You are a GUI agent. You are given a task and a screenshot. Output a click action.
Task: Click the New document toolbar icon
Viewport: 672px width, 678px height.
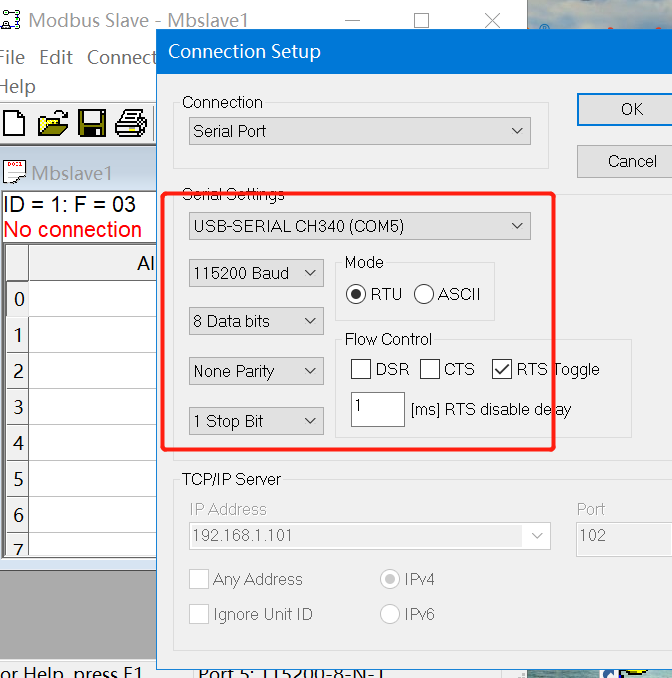coord(14,123)
